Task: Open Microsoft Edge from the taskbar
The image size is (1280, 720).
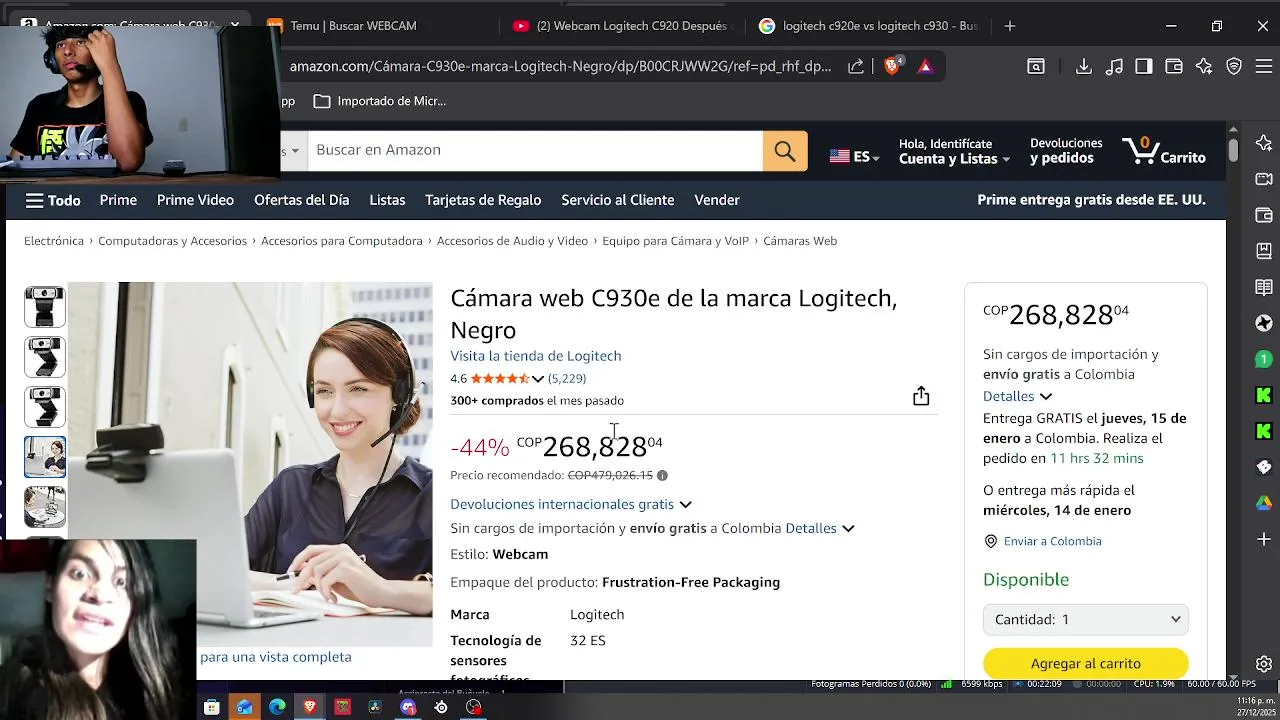Action: pos(277,707)
